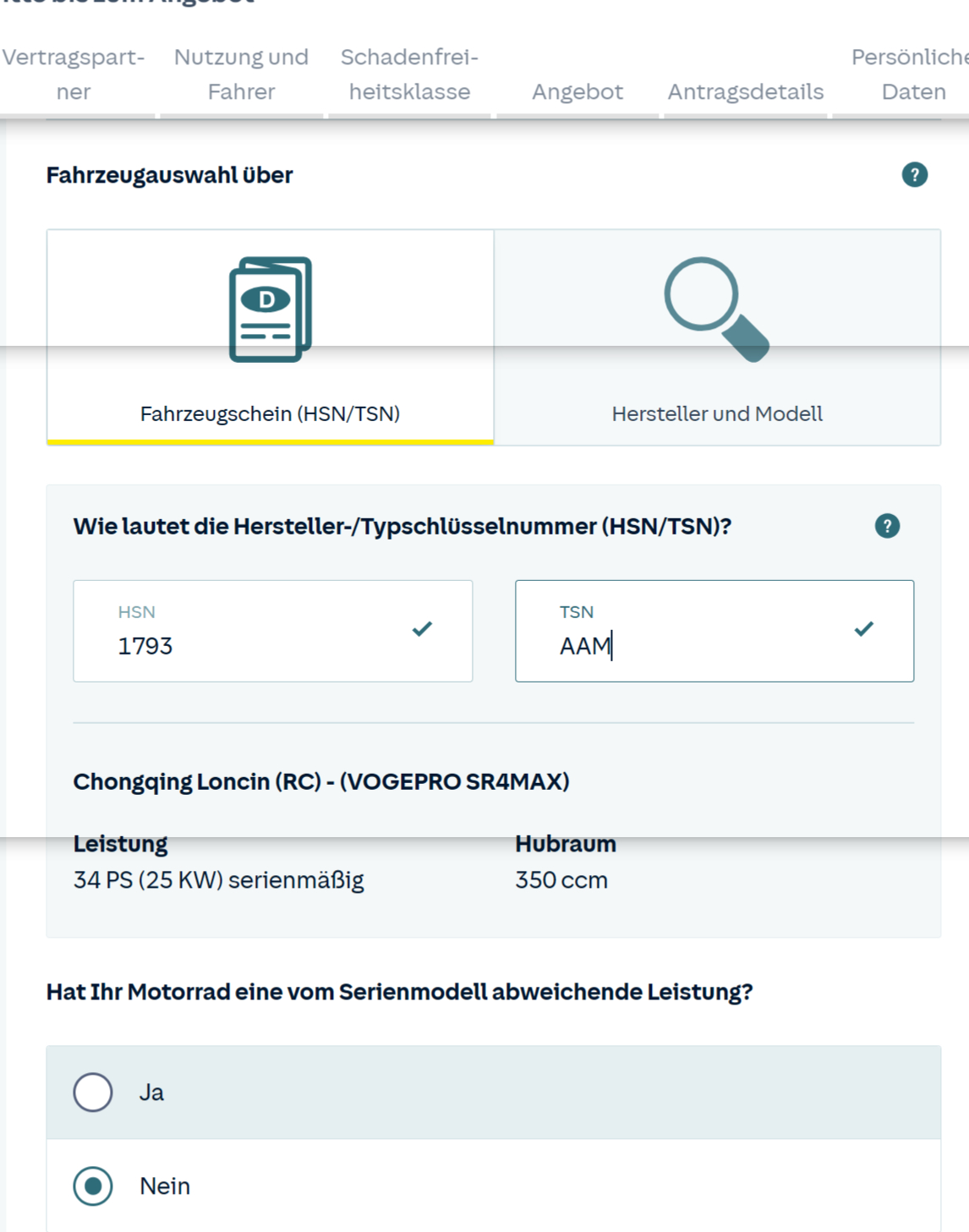
Task: Click the Hubraum label
Action: (566, 844)
